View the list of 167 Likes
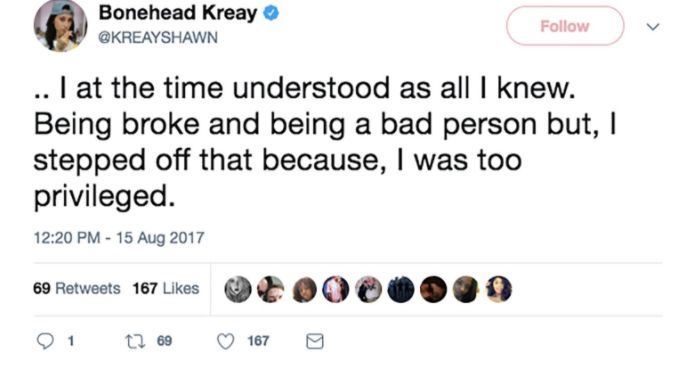The image size is (690, 375). point(166,288)
